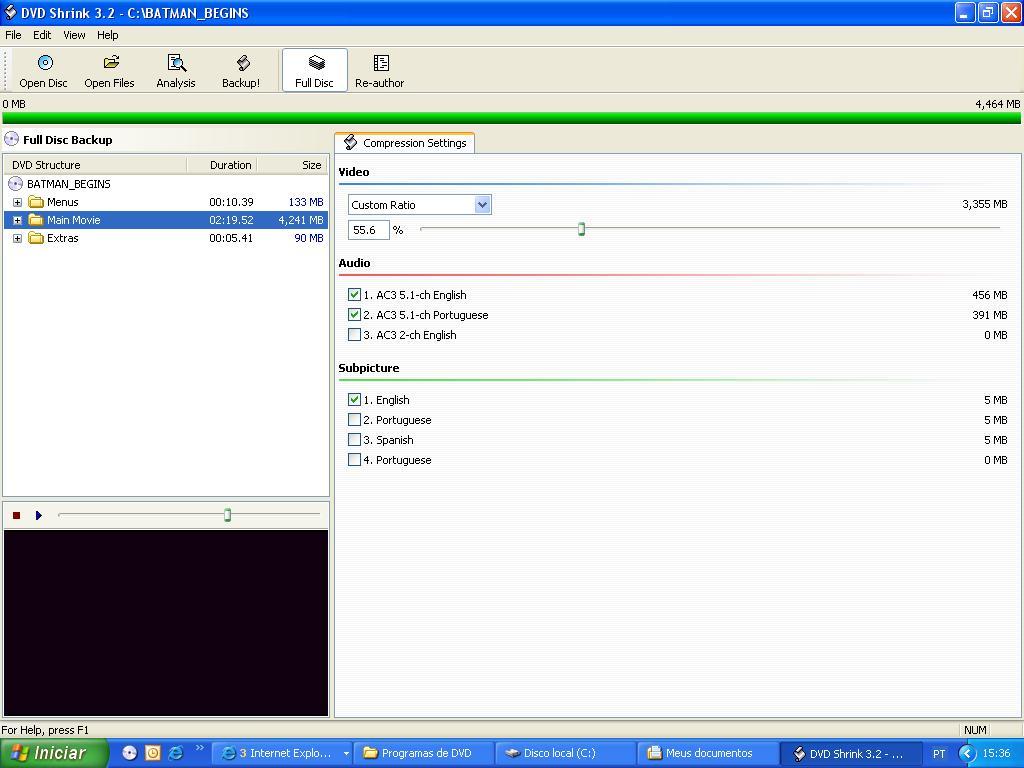Select the BATMAN_BEGINS root tree item

pyautogui.click(x=69, y=184)
